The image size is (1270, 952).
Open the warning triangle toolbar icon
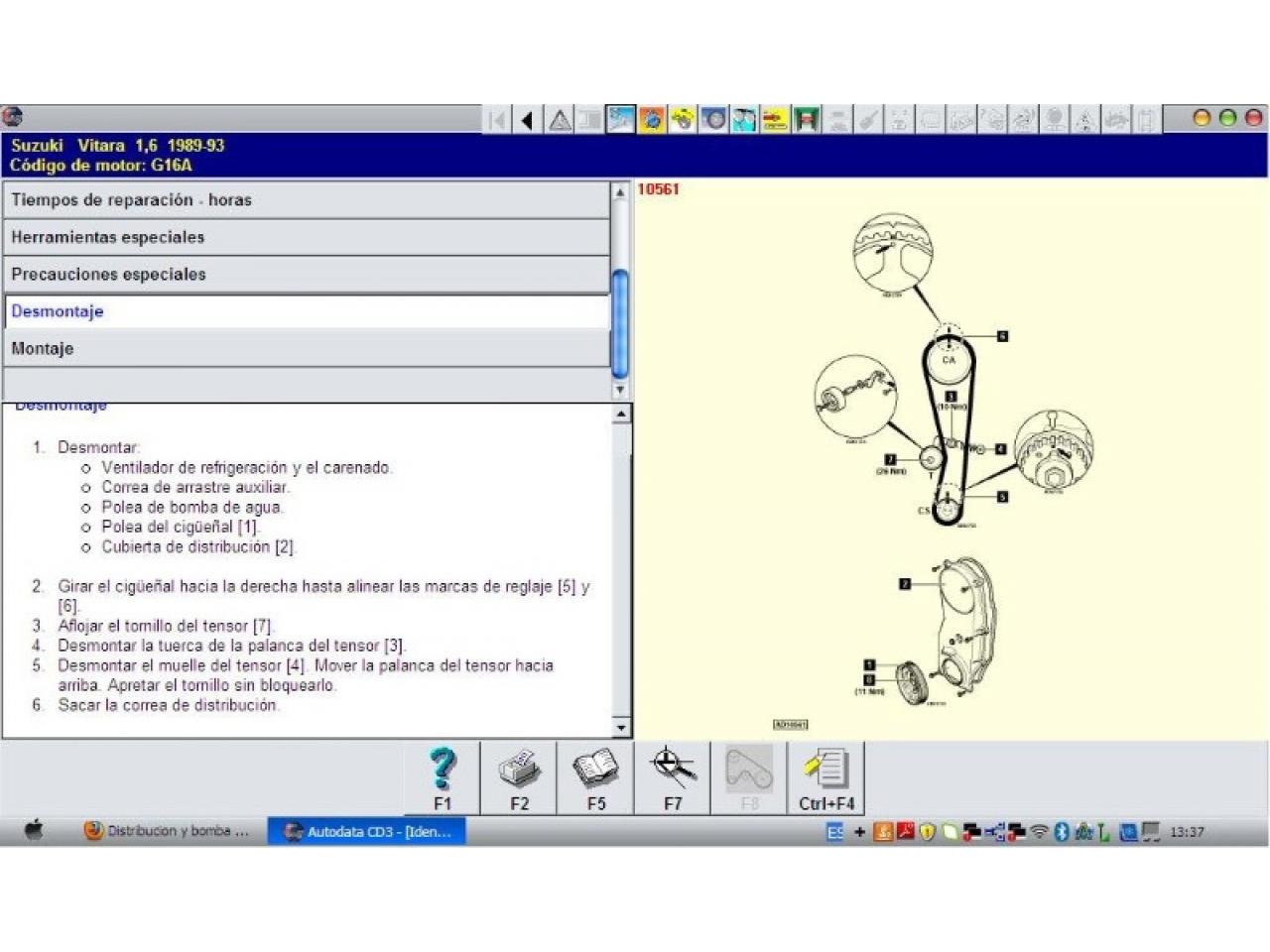pyautogui.click(x=560, y=120)
